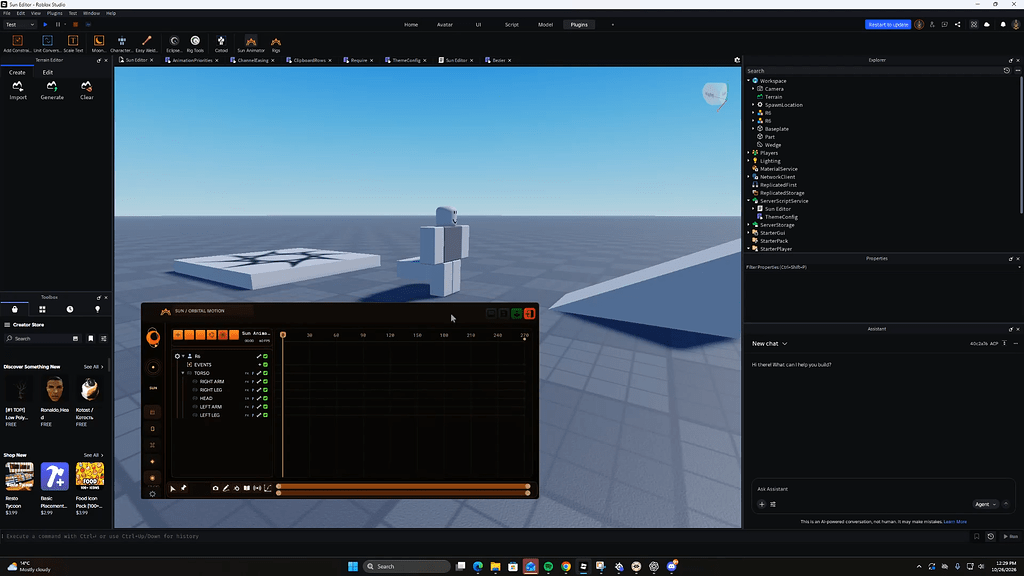
Task: Open the ThemeConfig script tab
Action: (406, 60)
